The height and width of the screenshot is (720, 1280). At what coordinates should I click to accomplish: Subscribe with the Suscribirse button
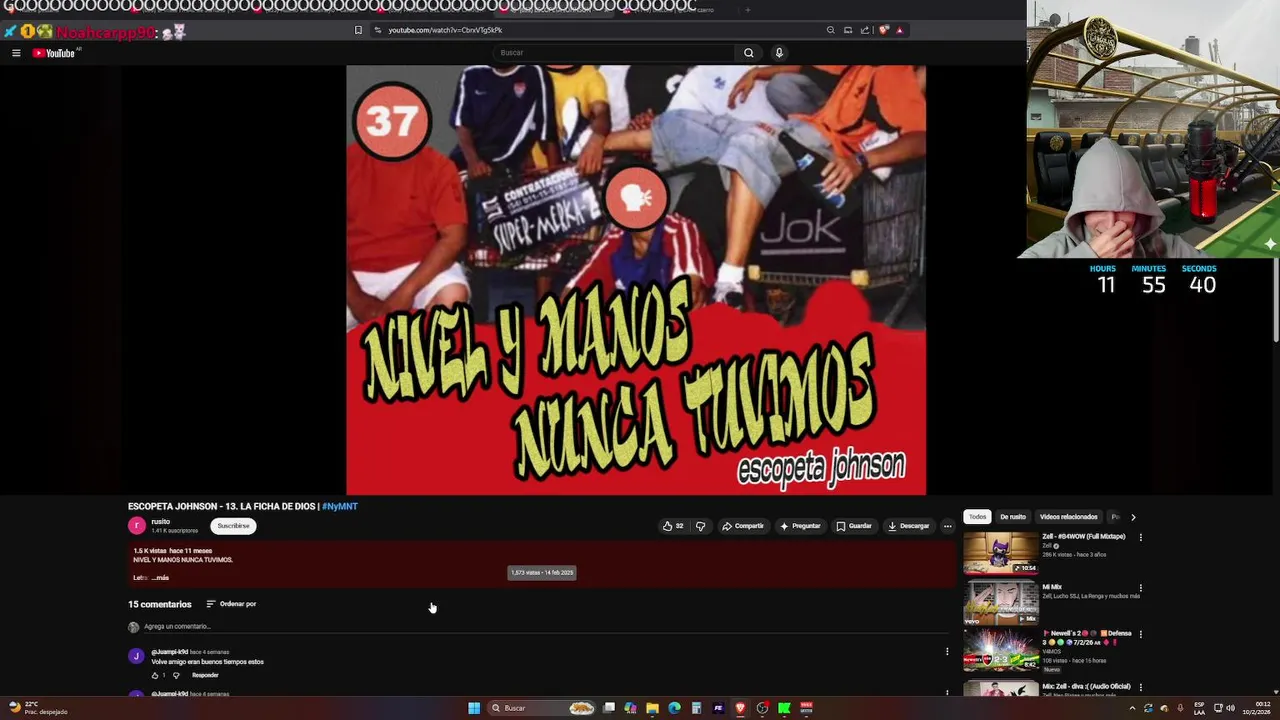pos(233,526)
